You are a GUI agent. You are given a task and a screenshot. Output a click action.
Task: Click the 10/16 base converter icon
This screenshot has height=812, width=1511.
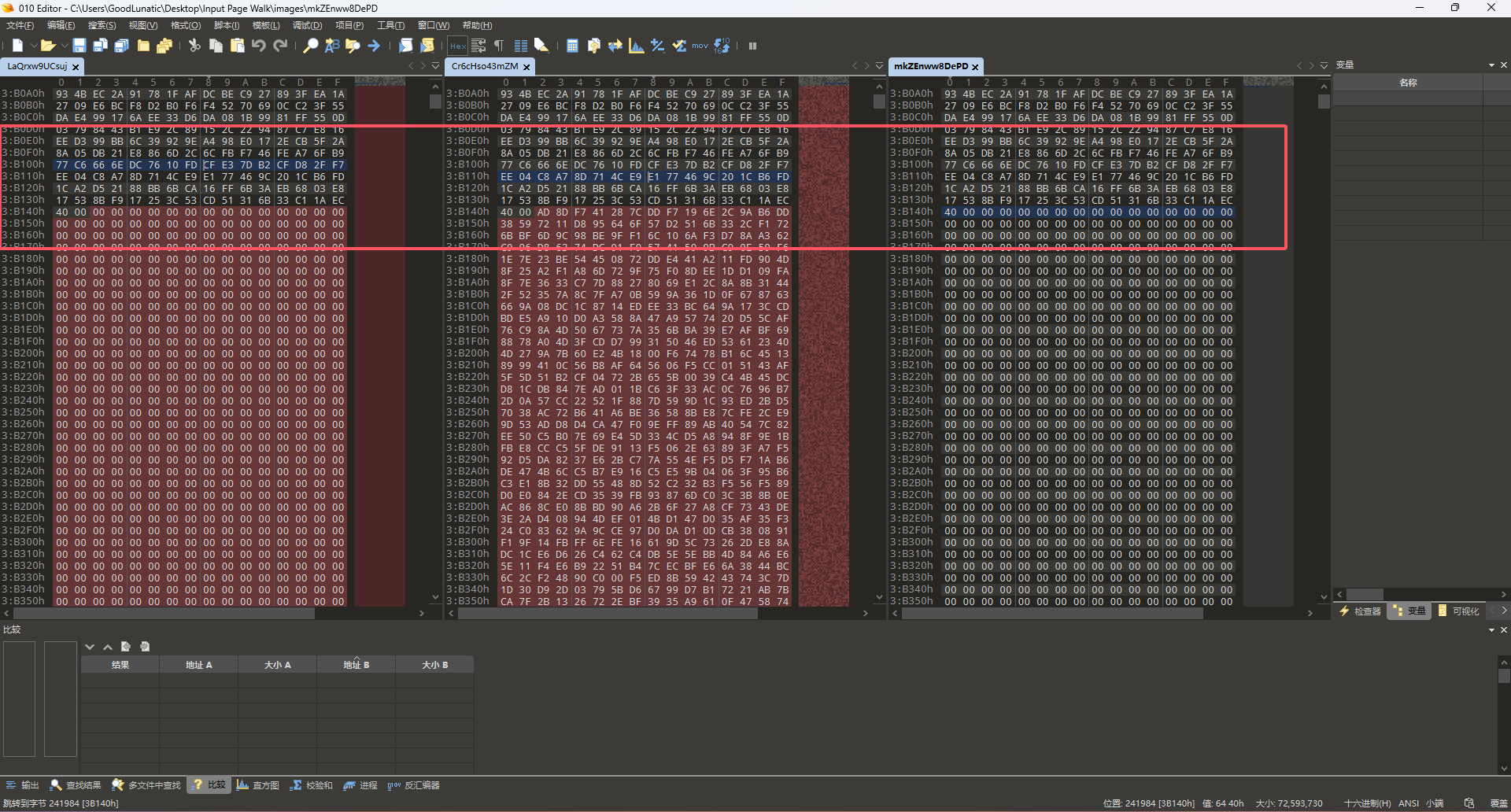click(x=722, y=46)
